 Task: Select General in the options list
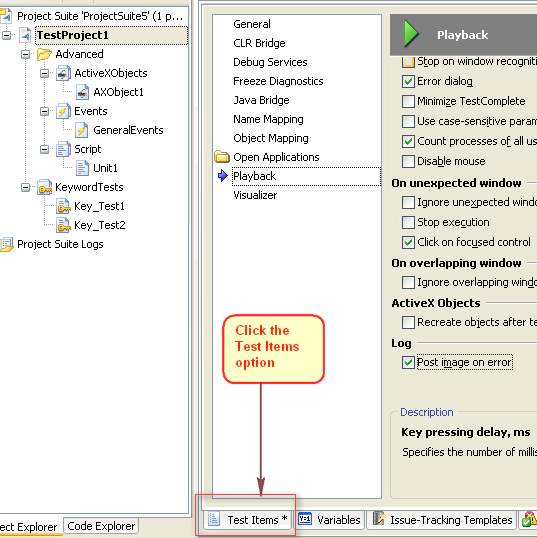tap(252, 24)
